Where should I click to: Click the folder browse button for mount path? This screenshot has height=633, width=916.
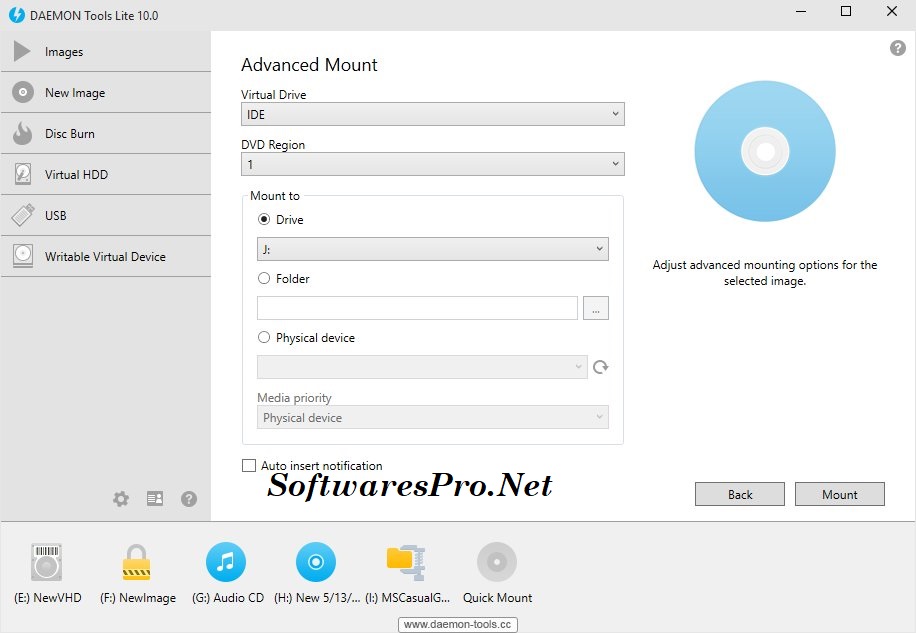click(596, 308)
